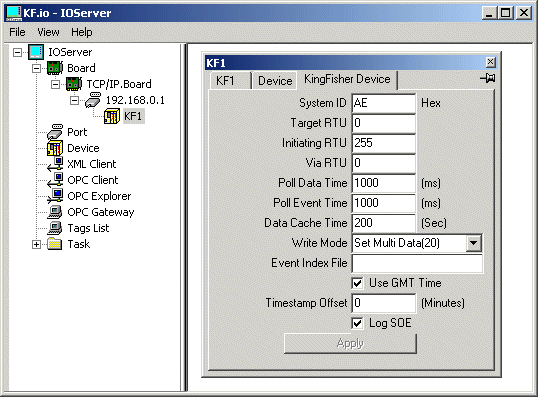Image resolution: width=538 pixels, height=397 pixels.
Task: Click the Initiating RTU field showing 255
Action: tap(384, 143)
